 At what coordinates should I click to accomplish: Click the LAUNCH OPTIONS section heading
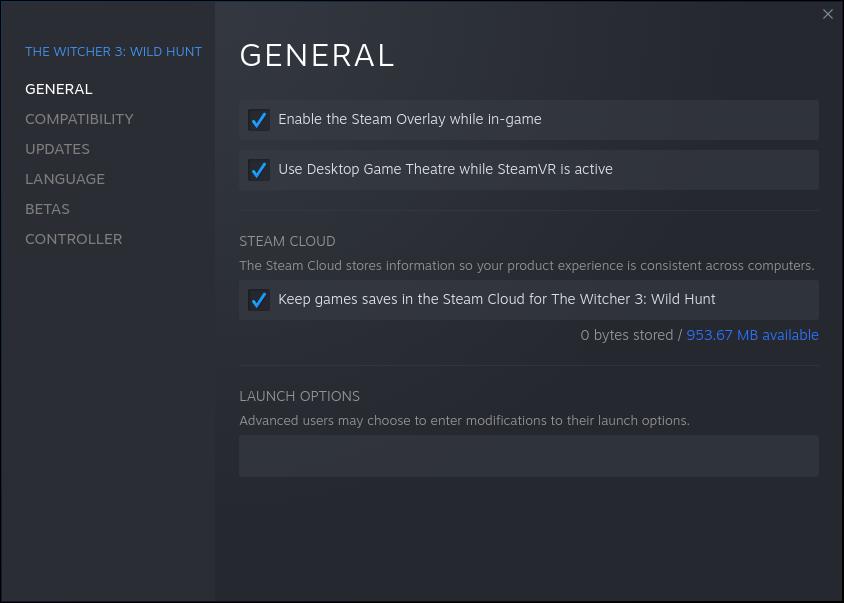(x=300, y=396)
